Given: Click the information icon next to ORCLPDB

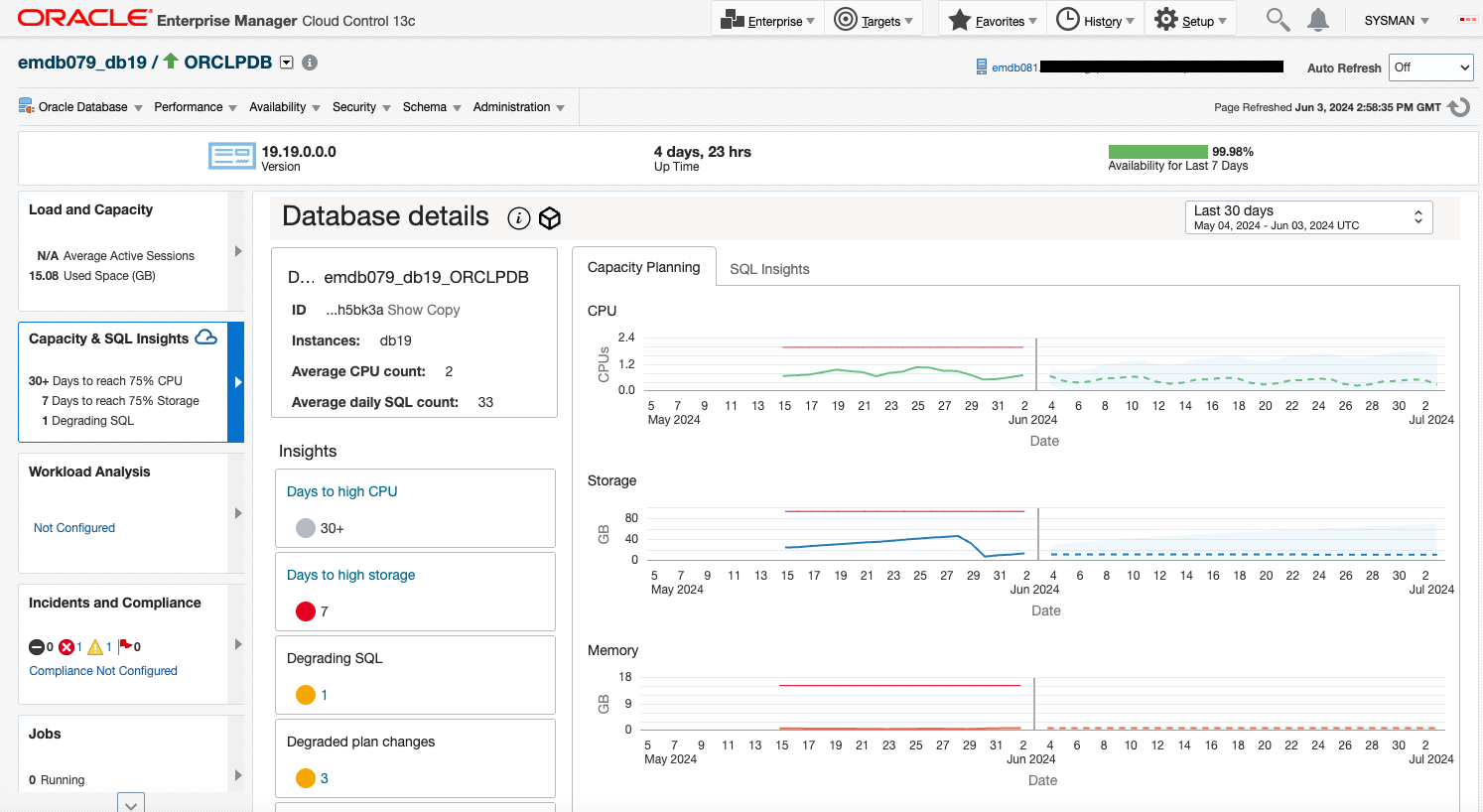Looking at the screenshot, I should pyautogui.click(x=310, y=63).
